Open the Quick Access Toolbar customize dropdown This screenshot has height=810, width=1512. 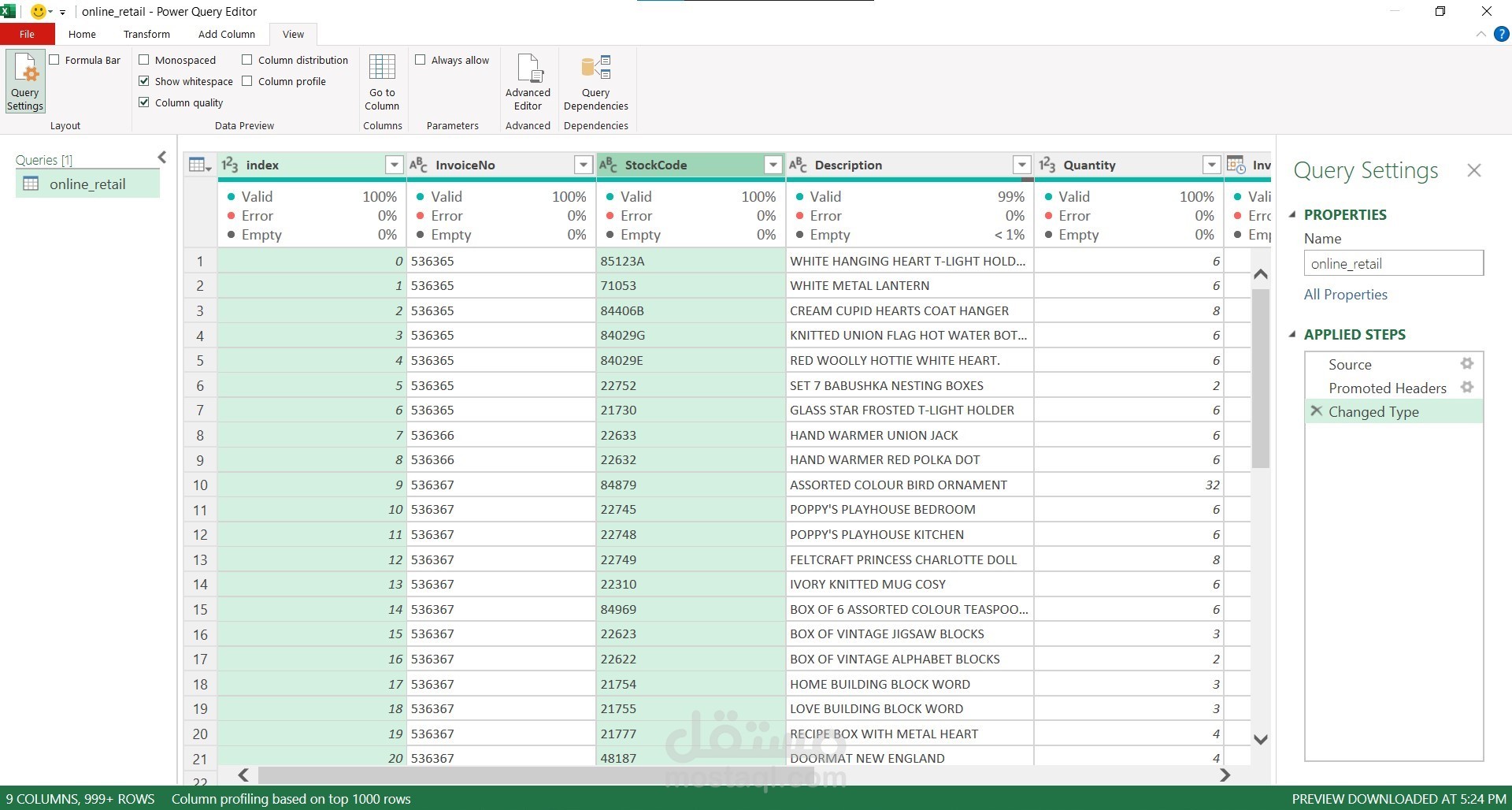pos(62,13)
